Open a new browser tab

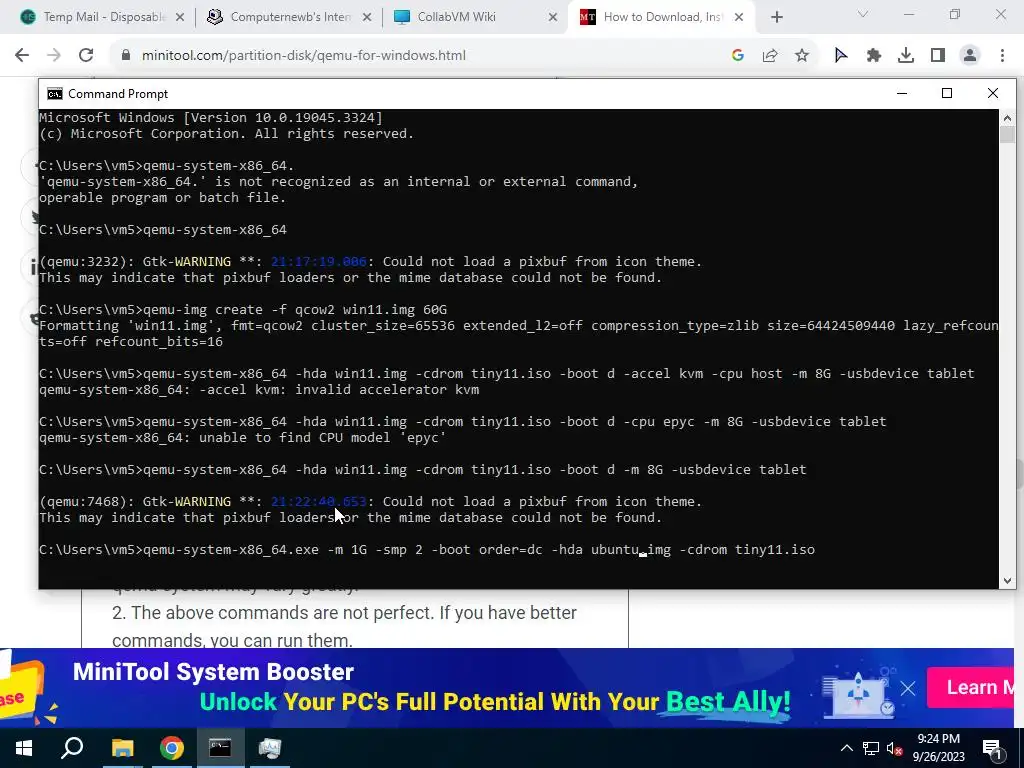(x=776, y=17)
